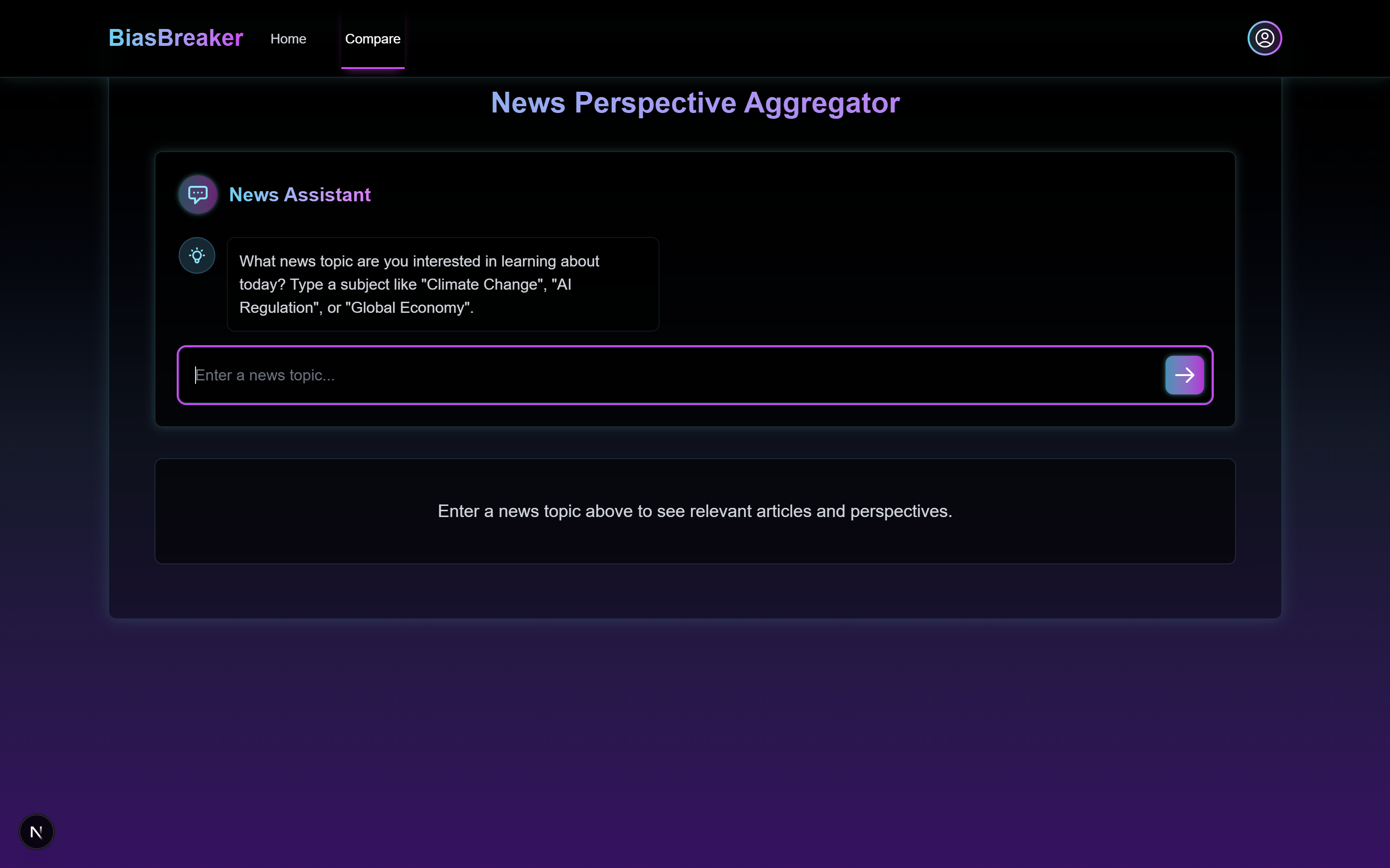
Task: Go to the Home nav link
Action: [288, 39]
